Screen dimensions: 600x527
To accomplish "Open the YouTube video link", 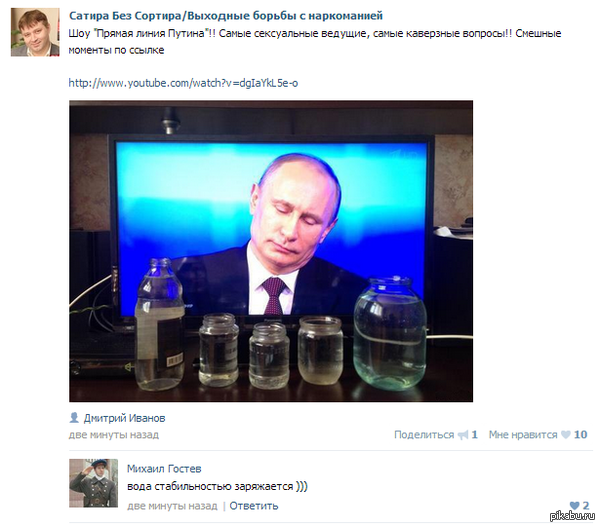I will pos(183,83).
